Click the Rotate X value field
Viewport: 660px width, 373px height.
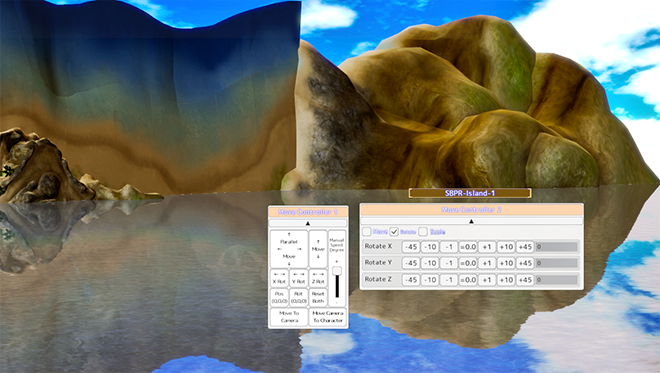(x=556, y=247)
